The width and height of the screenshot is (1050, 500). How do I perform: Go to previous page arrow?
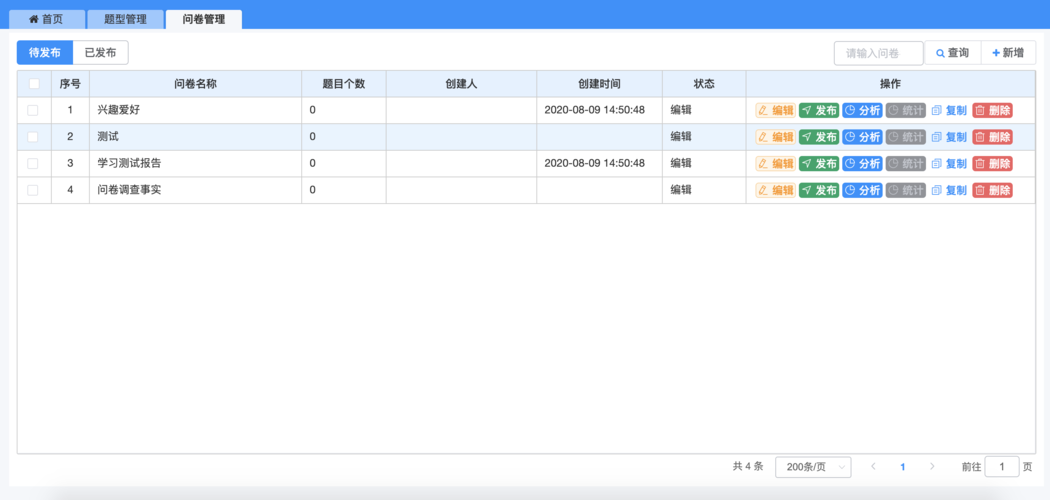click(x=873, y=467)
